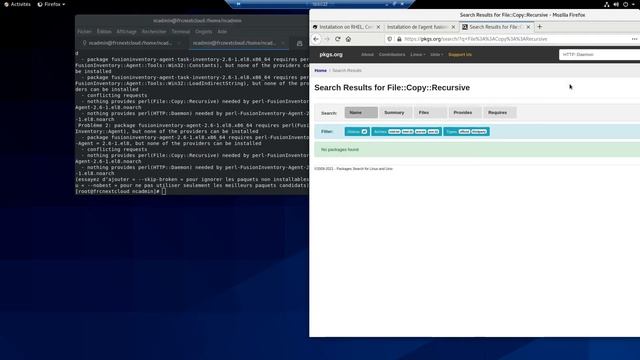
Task: Click the 'Search Results for File::Copy::Recursive' heading
Action: point(392,88)
